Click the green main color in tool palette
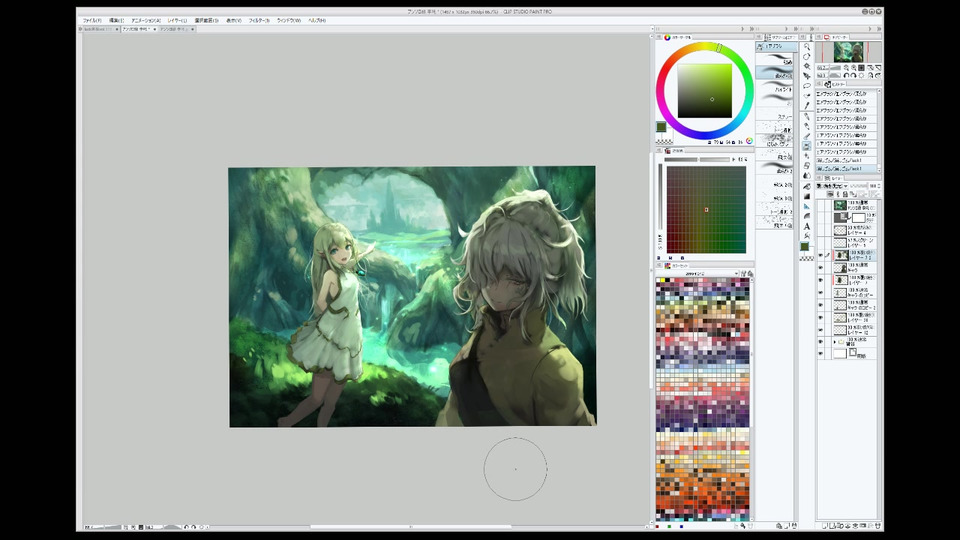The width and height of the screenshot is (960, 540). coord(804,246)
